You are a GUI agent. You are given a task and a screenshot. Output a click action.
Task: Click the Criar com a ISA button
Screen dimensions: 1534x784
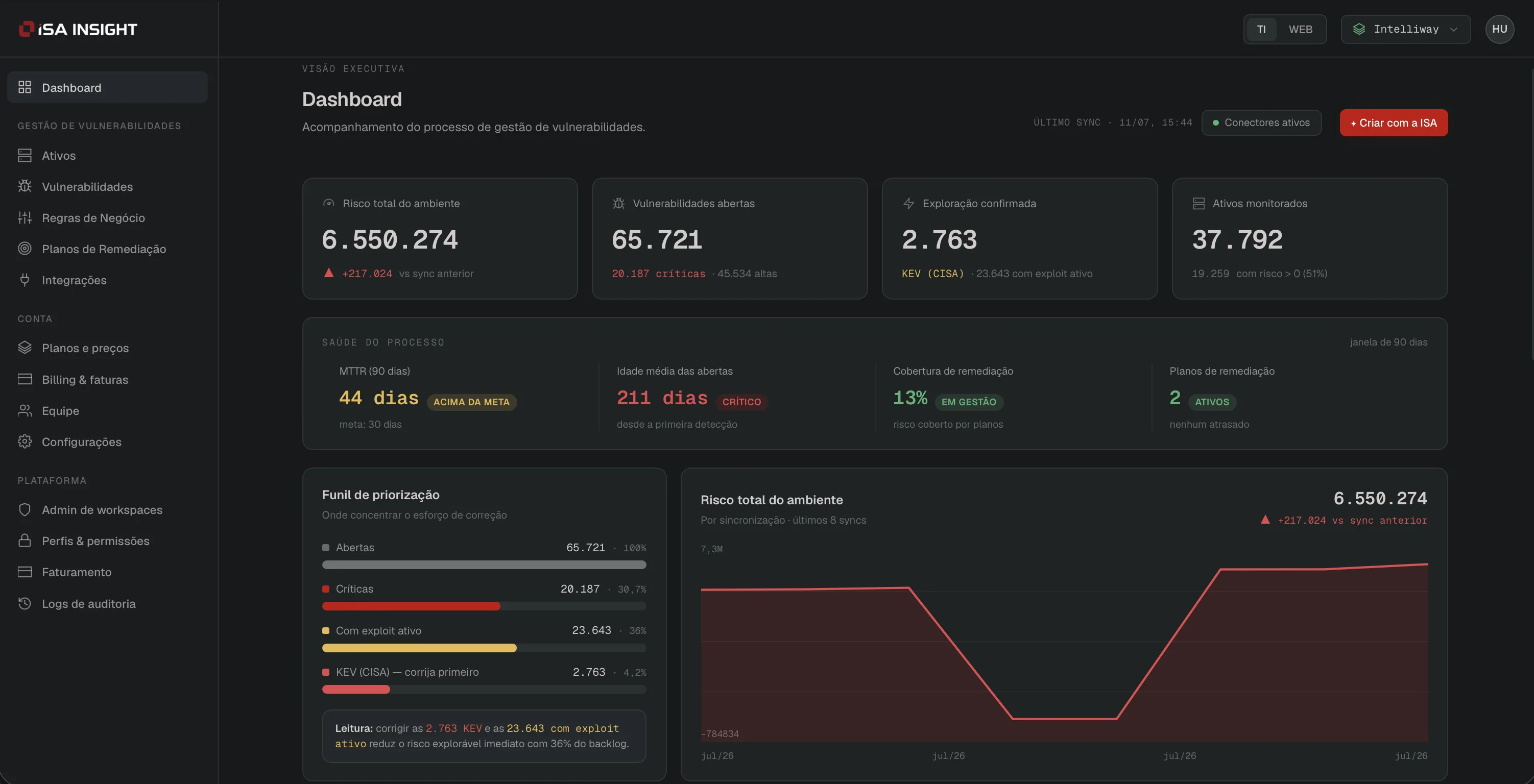pyautogui.click(x=1394, y=122)
